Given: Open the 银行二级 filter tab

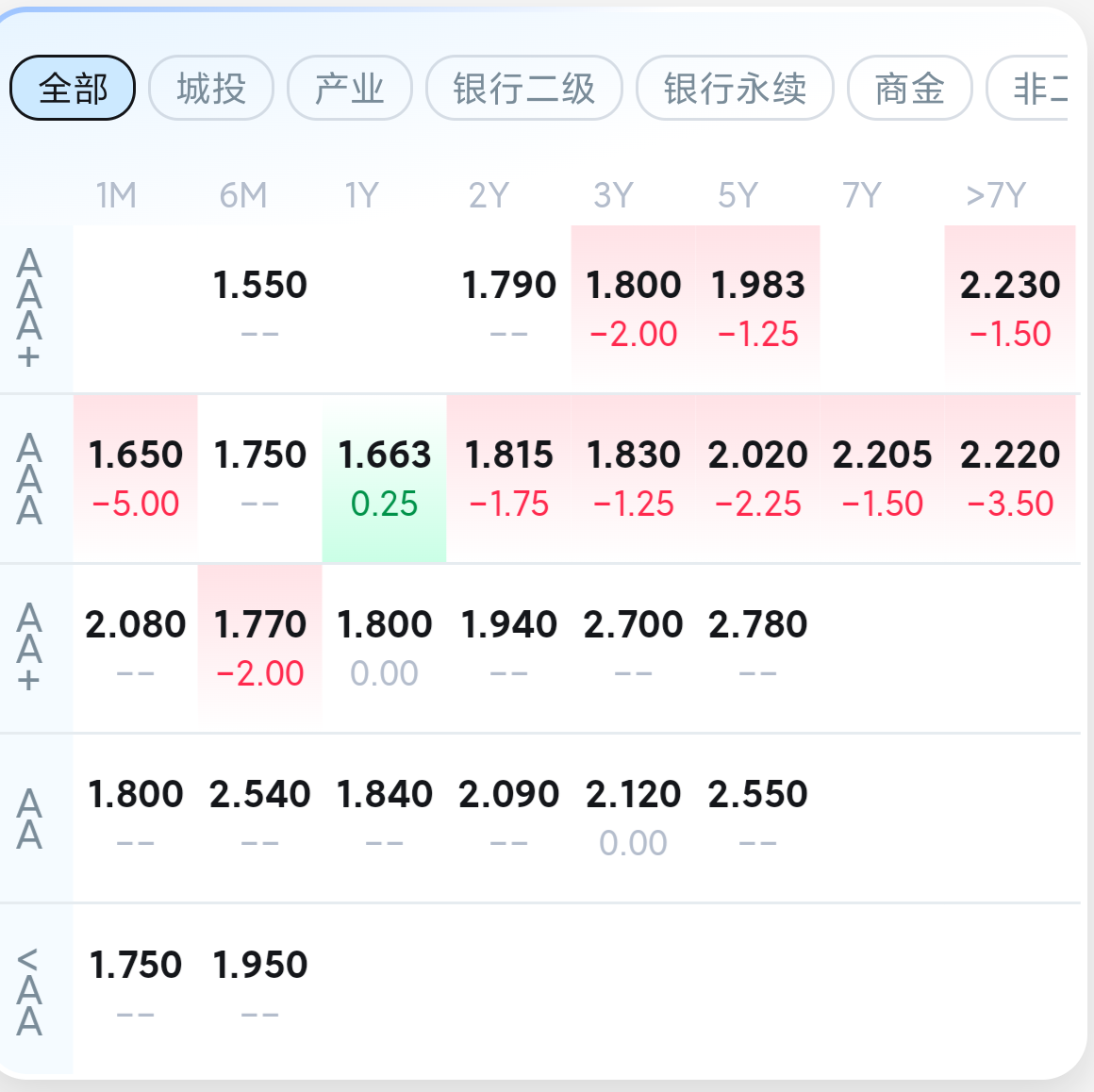Looking at the screenshot, I should (524, 88).
